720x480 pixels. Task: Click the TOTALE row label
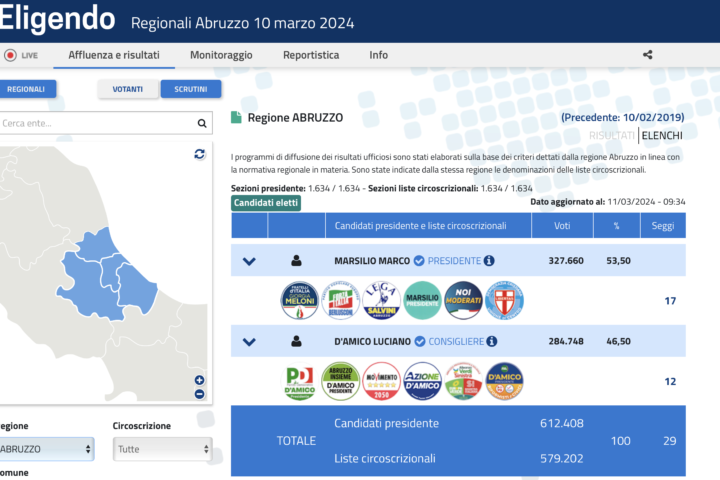pos(296,441)
